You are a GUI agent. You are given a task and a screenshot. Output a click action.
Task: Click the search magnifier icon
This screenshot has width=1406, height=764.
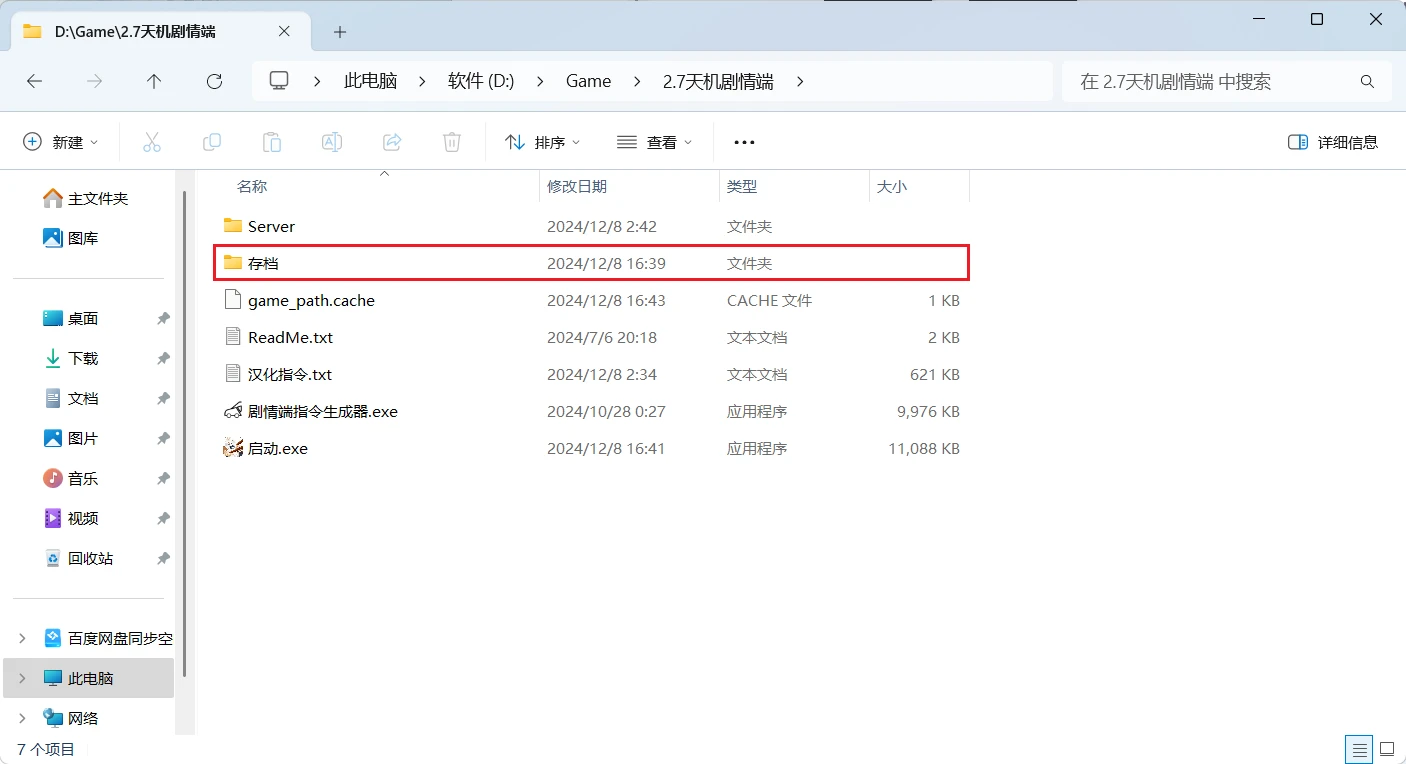(1367, 82)
